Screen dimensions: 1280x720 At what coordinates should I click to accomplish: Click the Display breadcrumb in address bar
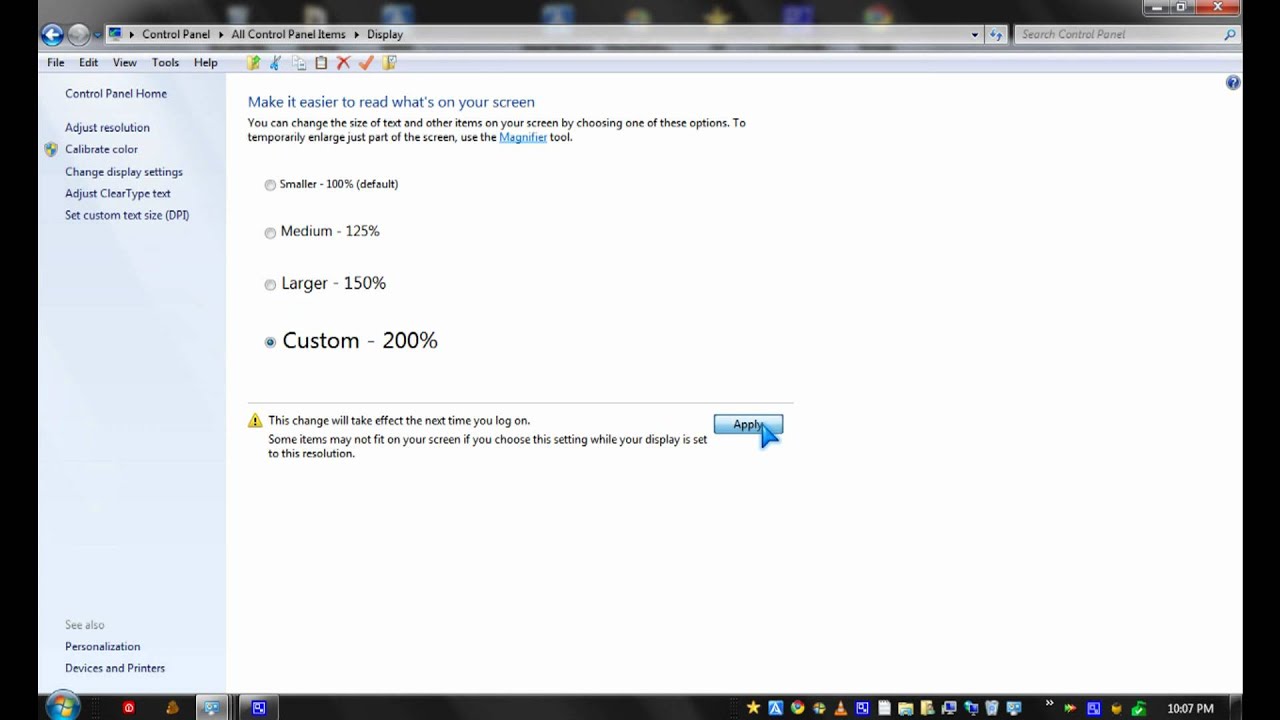tap(385, 34)
